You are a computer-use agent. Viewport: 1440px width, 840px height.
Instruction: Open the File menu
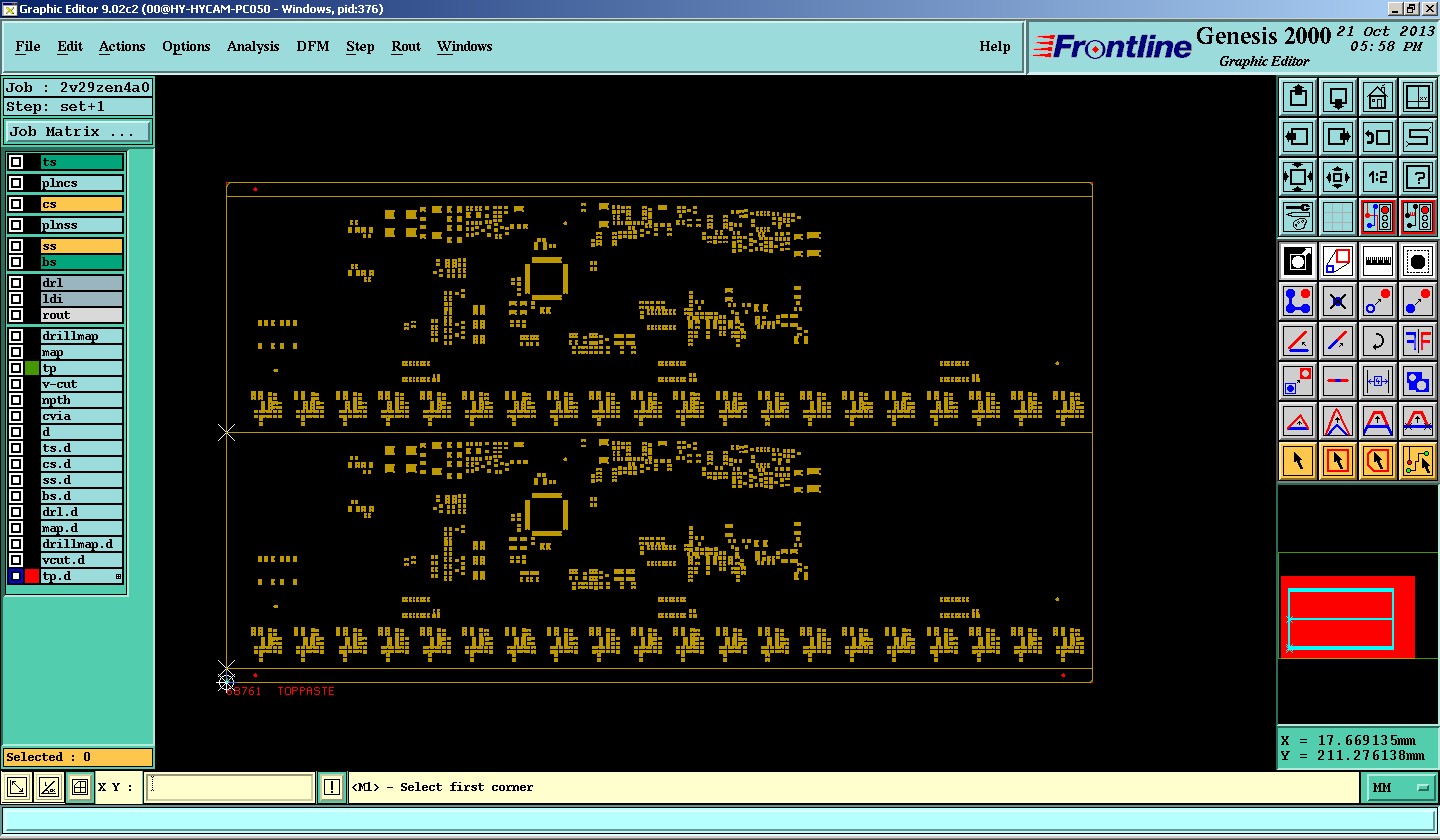28,46
